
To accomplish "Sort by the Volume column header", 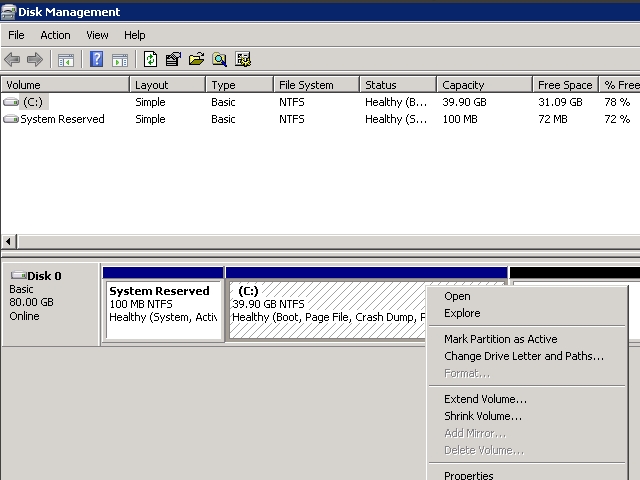I will click(x=65, y=84).
